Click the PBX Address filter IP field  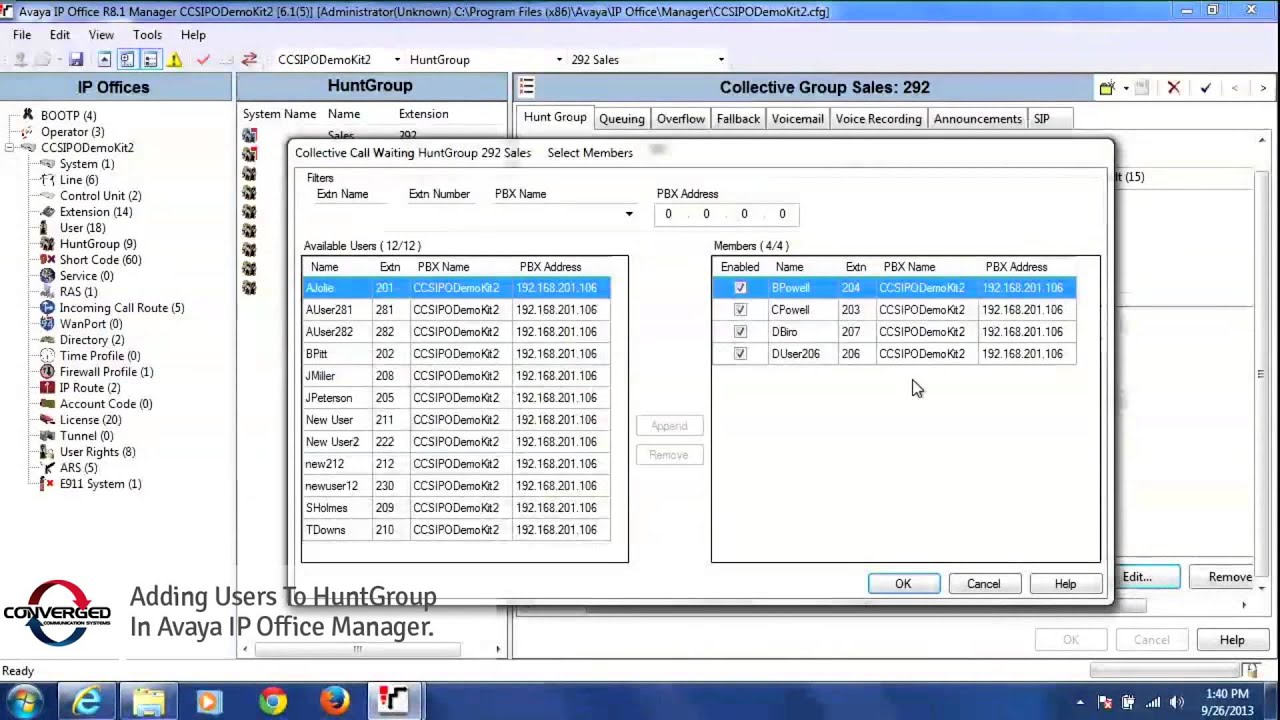[x=725, y=214]
